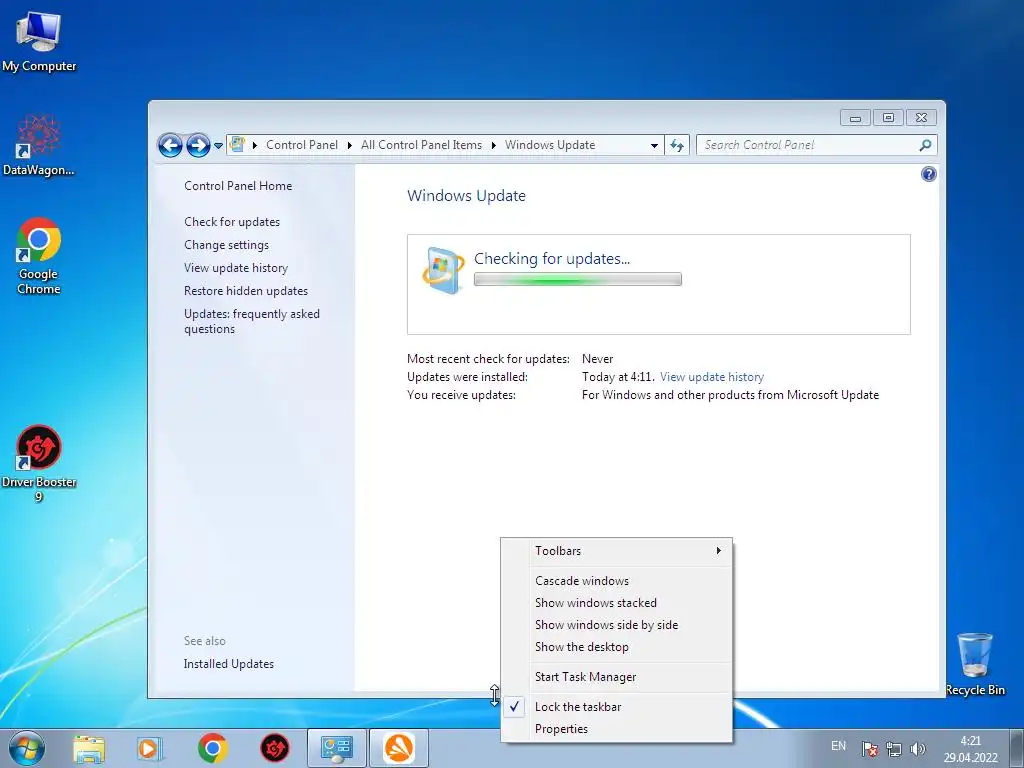Viewport: 1024px width, 768px height.
Task: Open Help with the blue question mark
Action: coord(928,174)
